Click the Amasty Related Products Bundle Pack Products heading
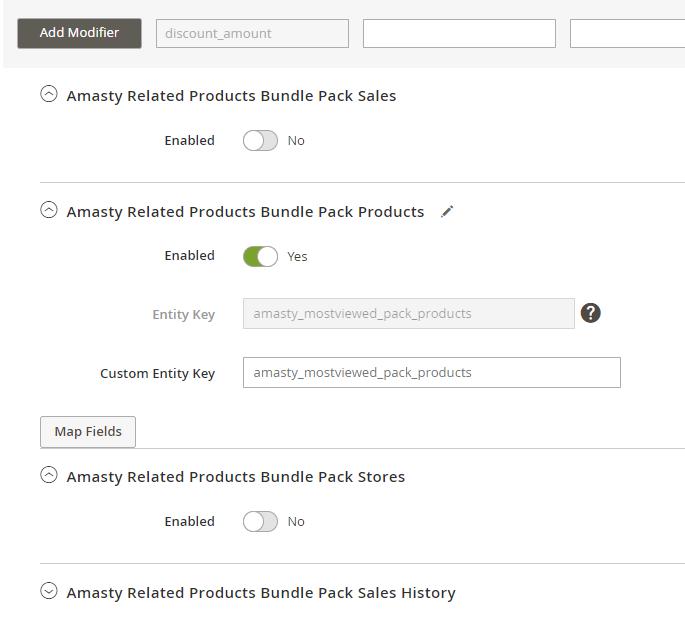The image size is (685, 617). click(245, 212)
